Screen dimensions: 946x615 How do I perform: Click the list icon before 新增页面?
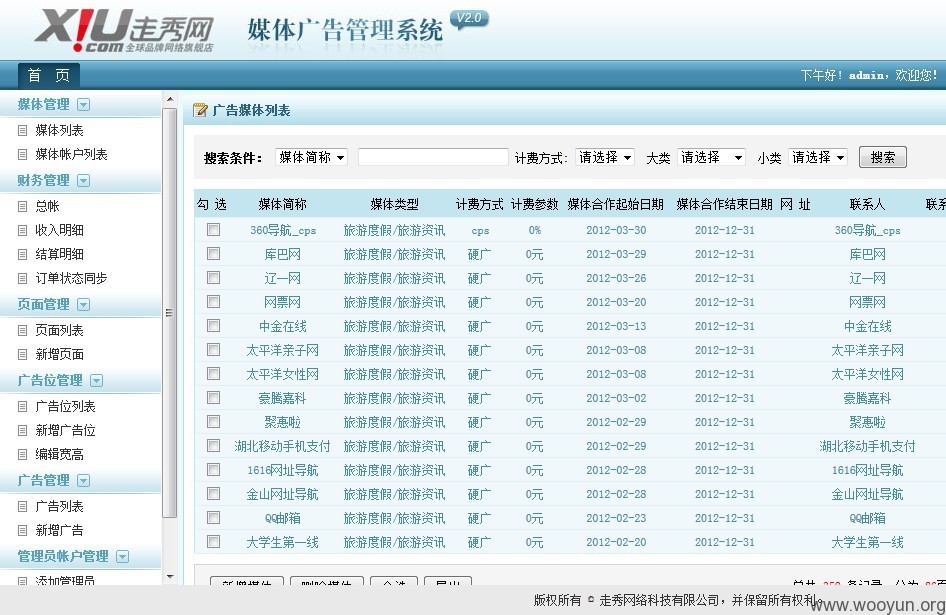point(22,354)
